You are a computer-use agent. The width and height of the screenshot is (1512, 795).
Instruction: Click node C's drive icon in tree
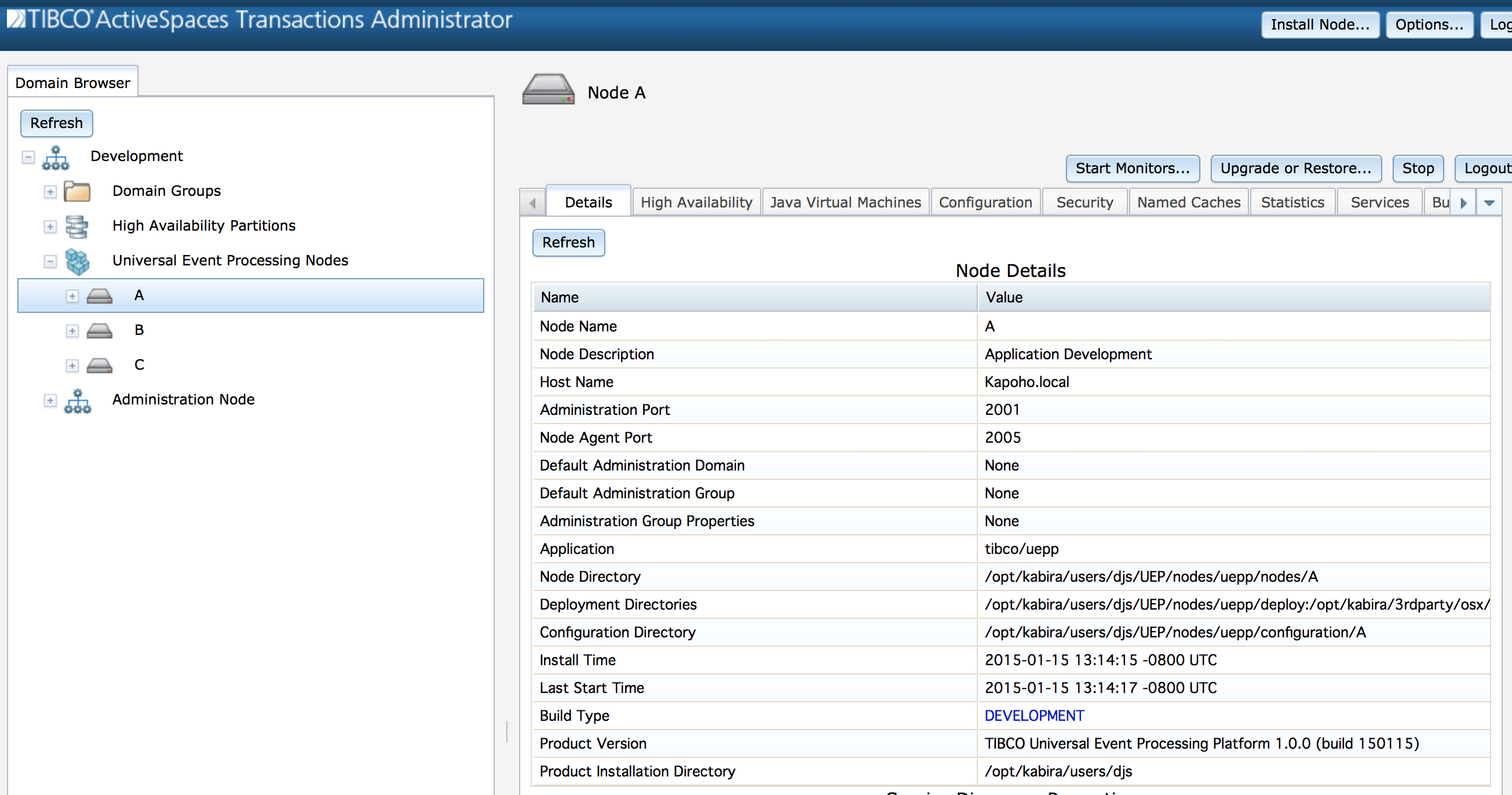tap(99, 365)
